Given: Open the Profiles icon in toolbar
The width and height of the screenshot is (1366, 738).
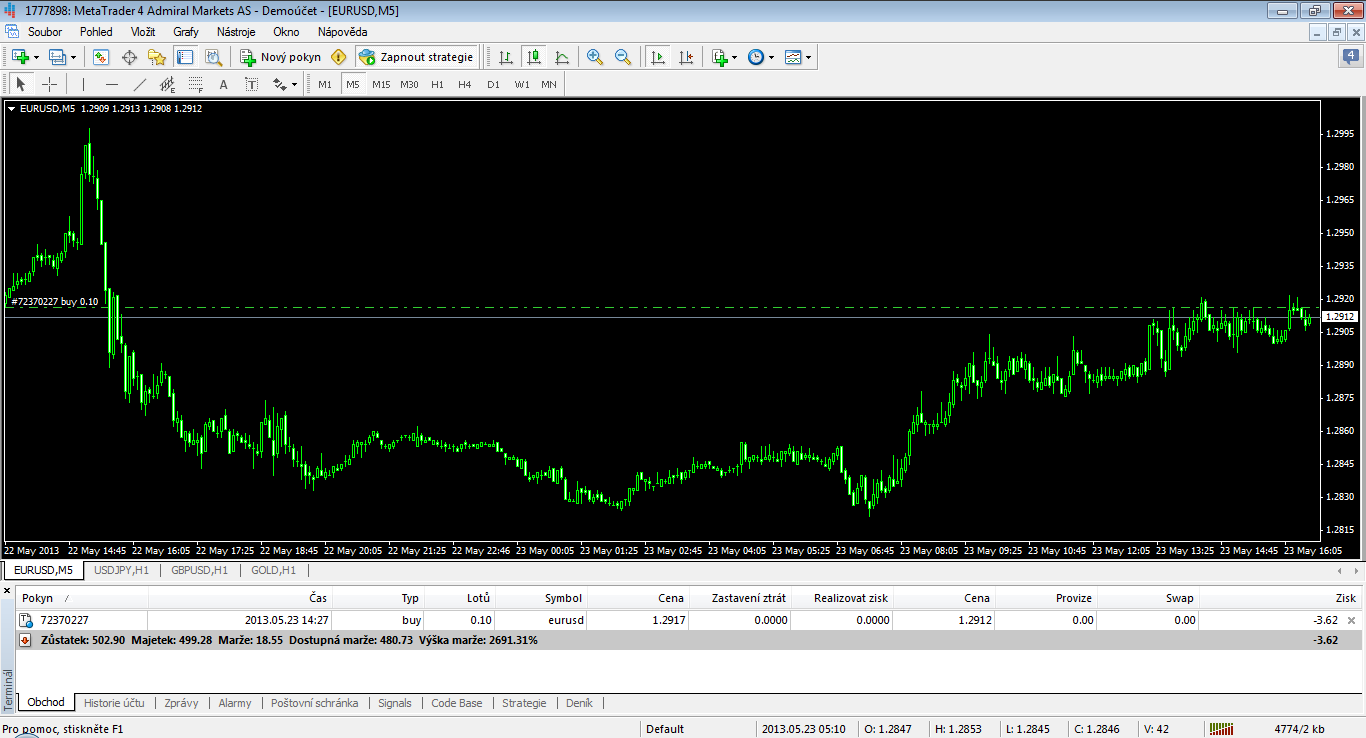Looking at the screenshot, I should (57, 57).
